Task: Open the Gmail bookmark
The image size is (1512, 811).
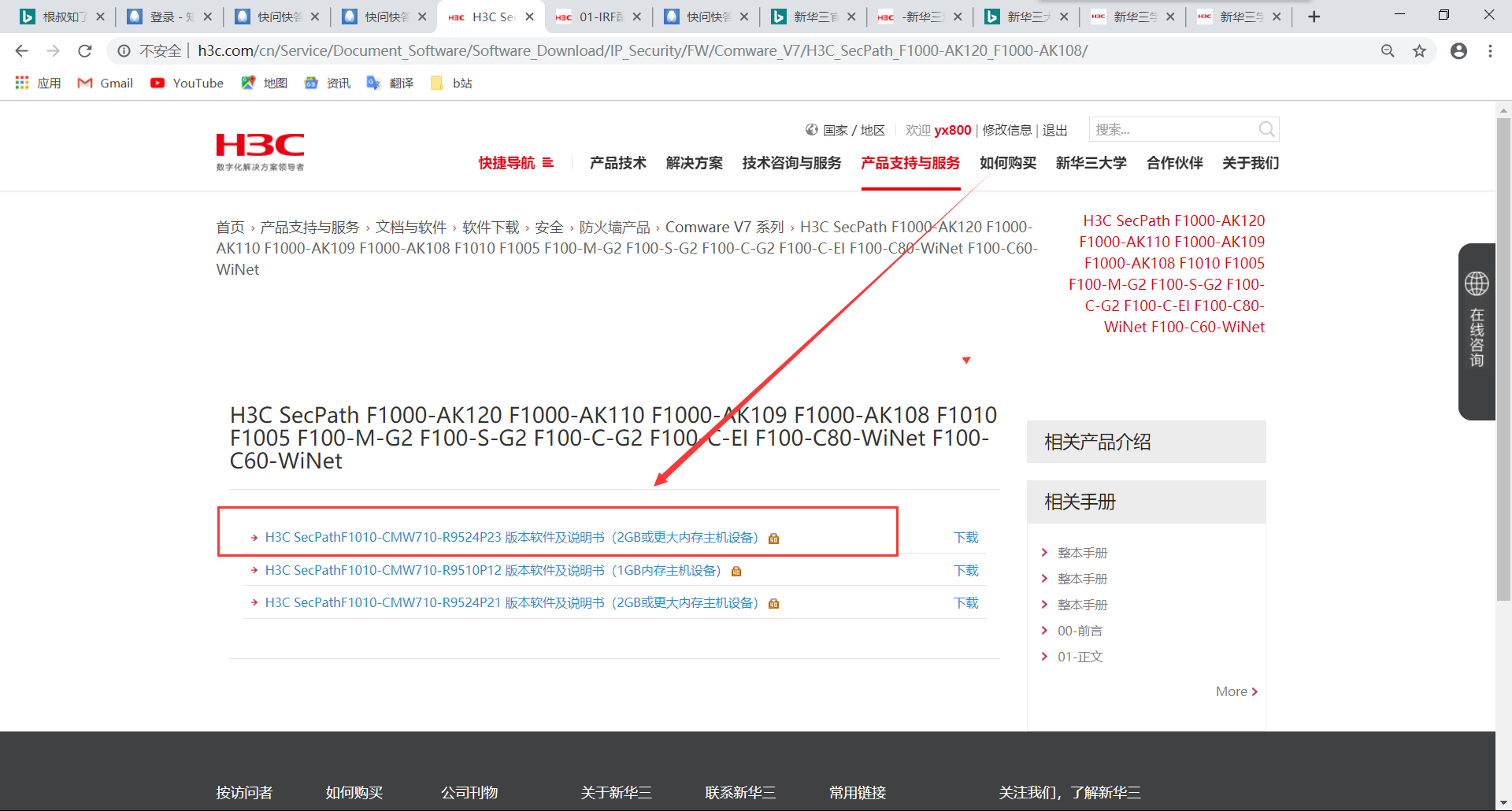Action: click(x=106, y=83)
